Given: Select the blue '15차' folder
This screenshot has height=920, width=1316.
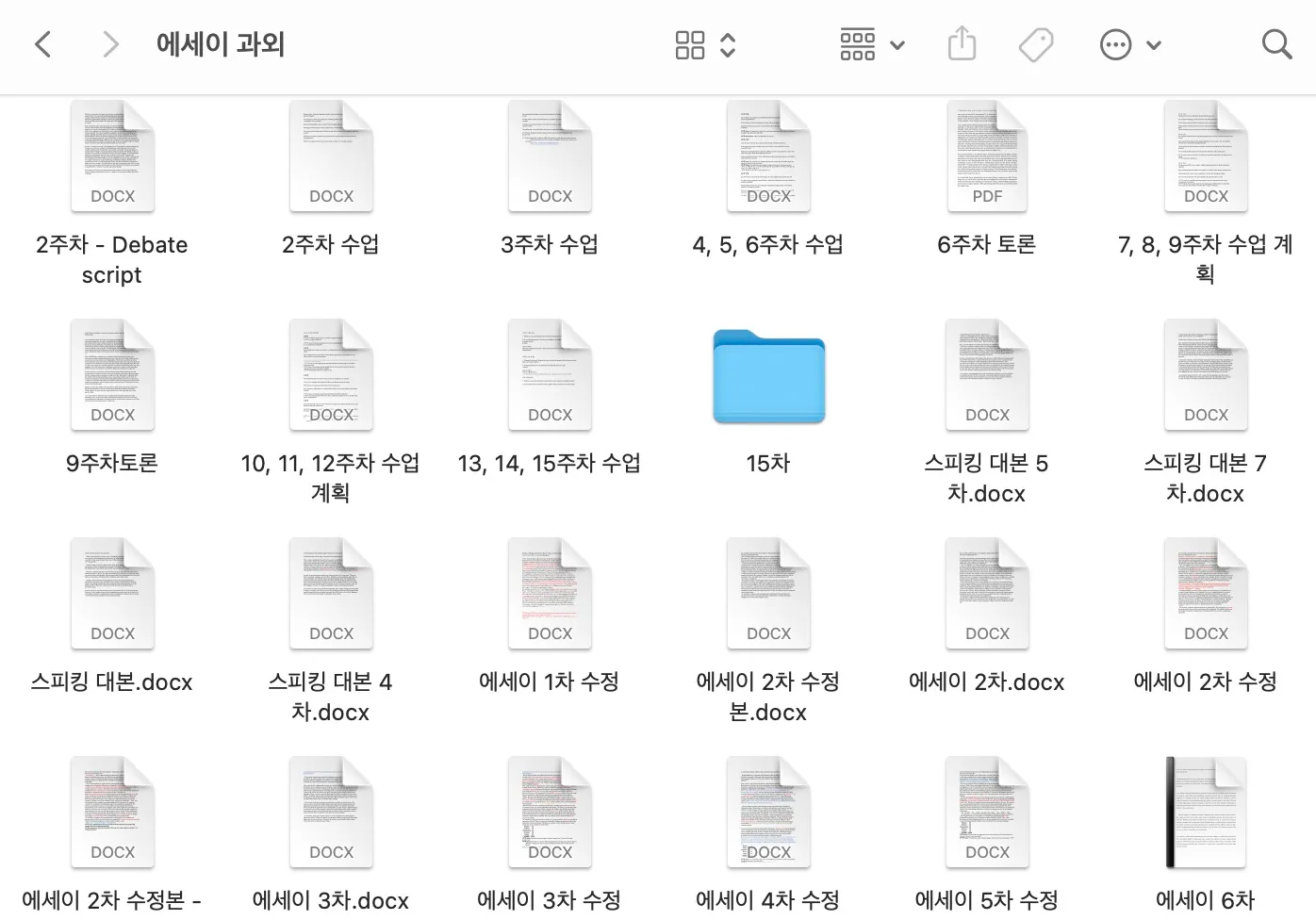Looking at the screenshot, I should (x=768, y=376).
